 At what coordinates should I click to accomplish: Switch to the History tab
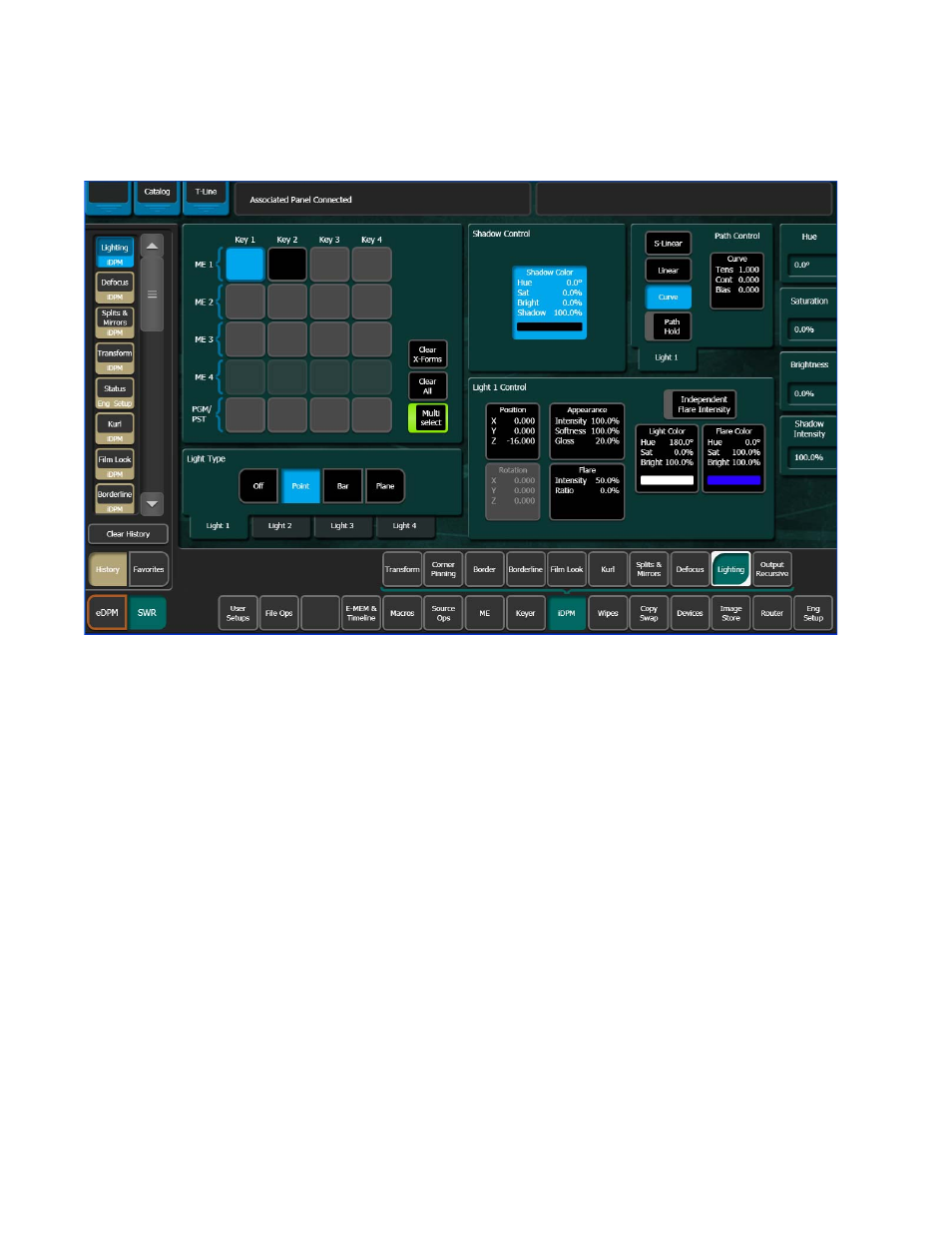108,569
